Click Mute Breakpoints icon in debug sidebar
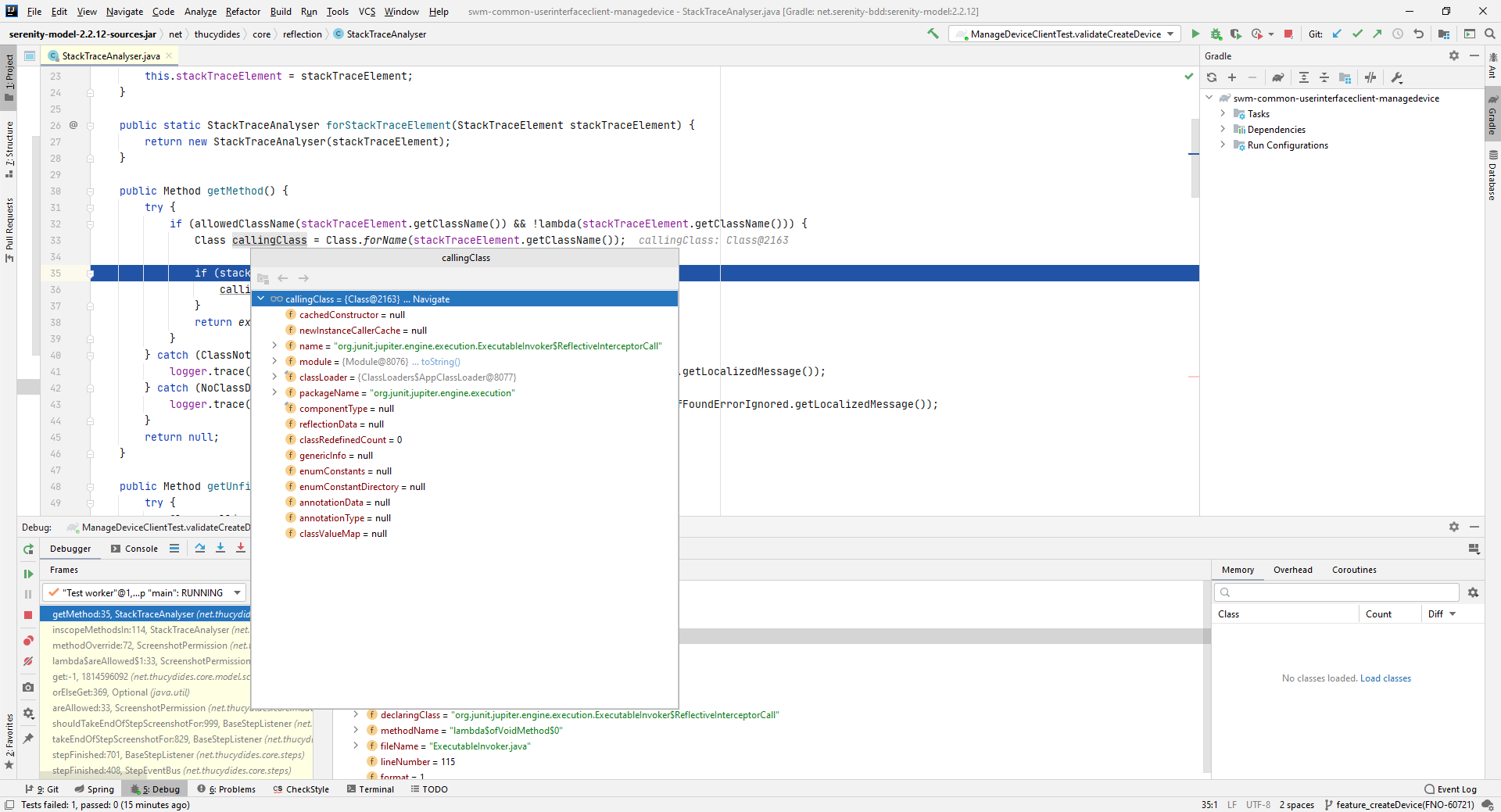The height and width of the screenshot is (812, 1501). point(28,661)
